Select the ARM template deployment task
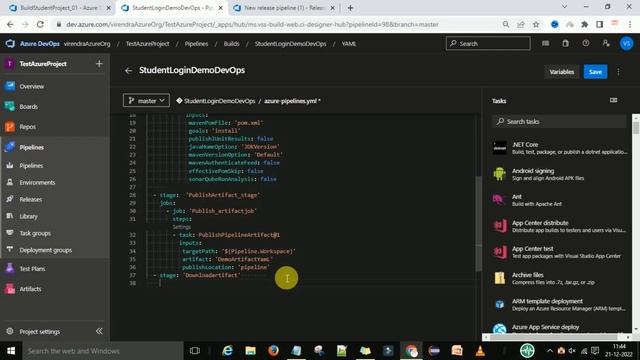 pos(560,304)
